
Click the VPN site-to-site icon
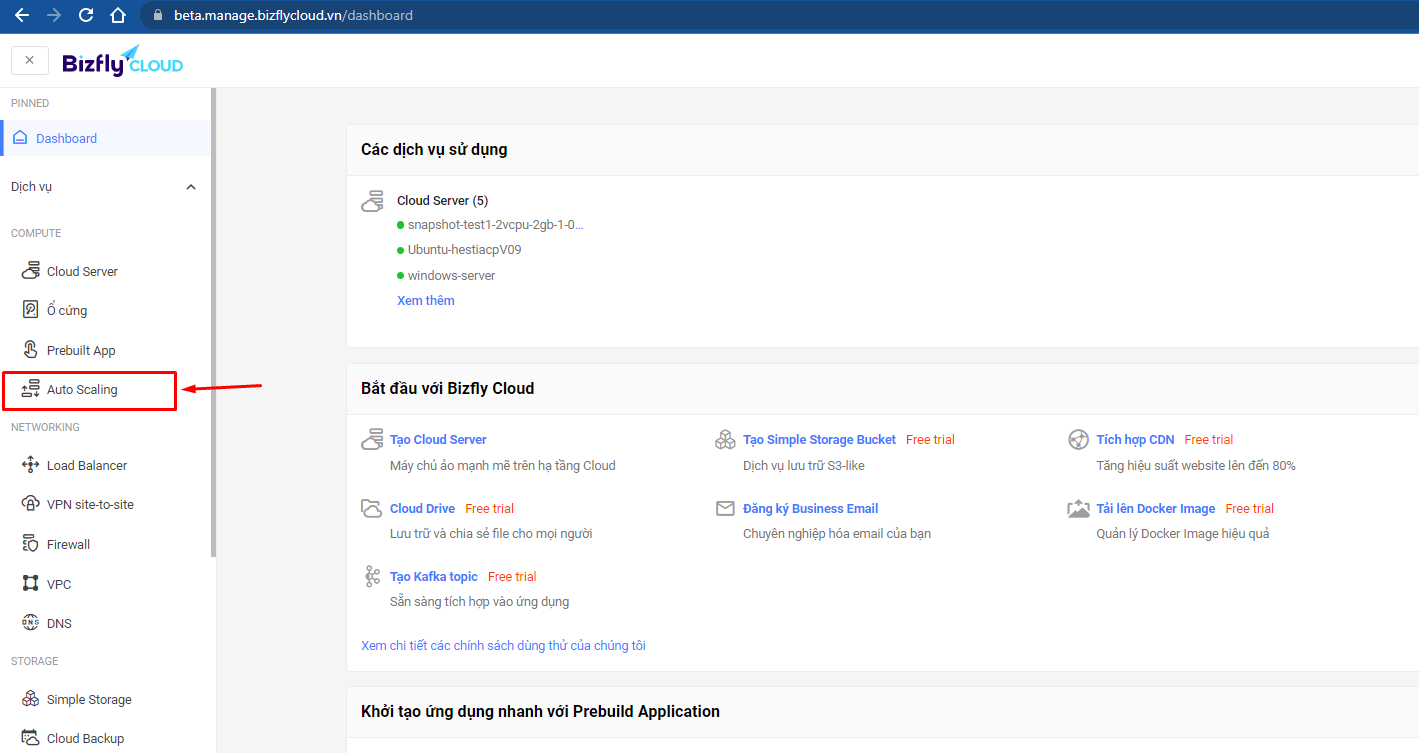pyautogui.click(x=30, y=504)
